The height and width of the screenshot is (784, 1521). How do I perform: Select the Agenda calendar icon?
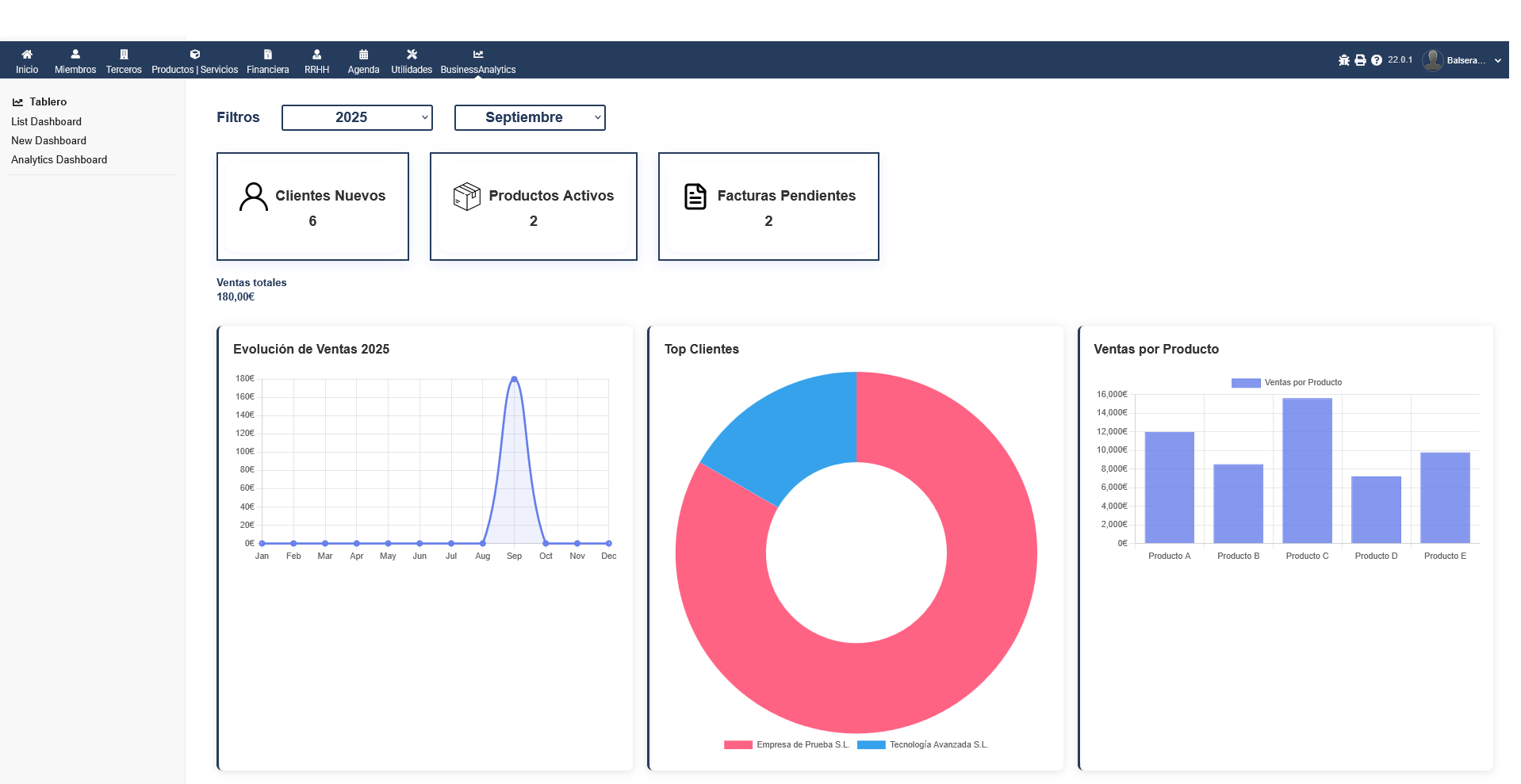(x=362, y=54)
